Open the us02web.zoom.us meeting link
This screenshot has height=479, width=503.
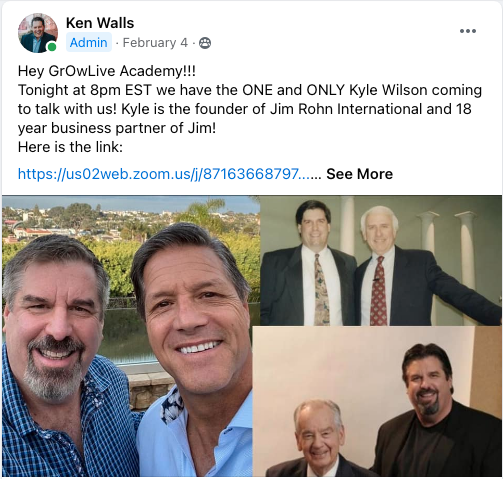click(x=164, y=174)
